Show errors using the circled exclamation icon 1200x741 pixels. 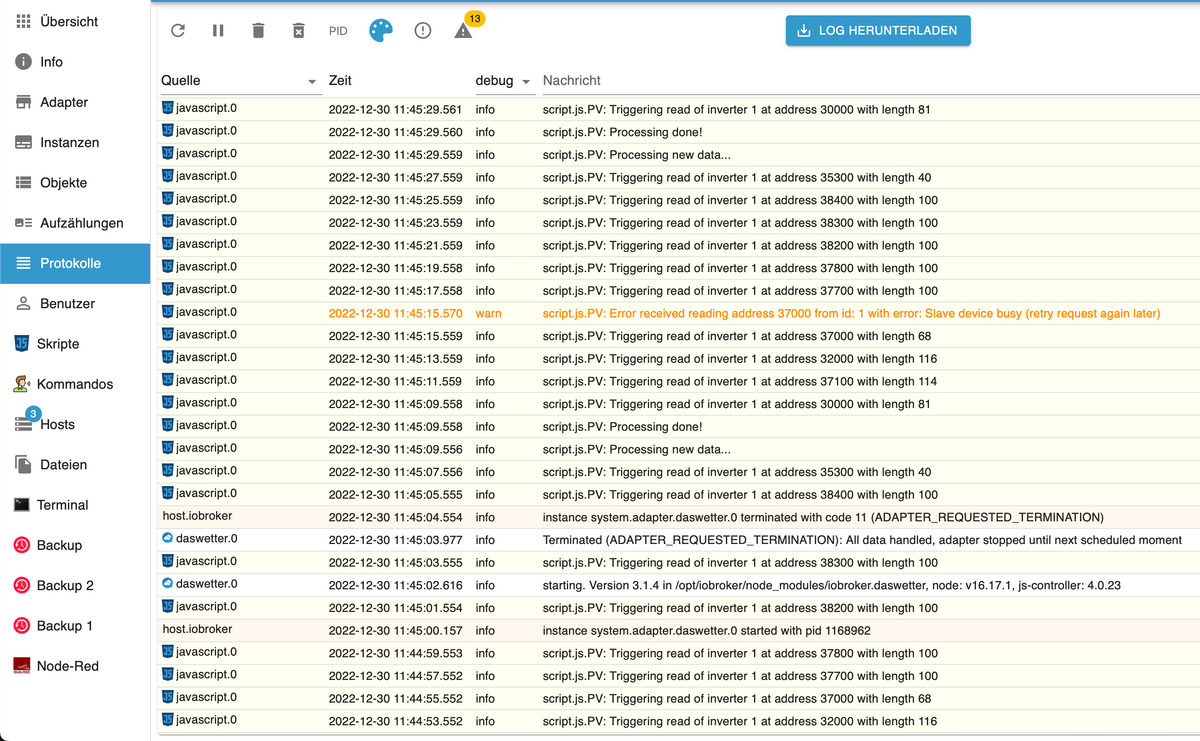pos(423,31)
